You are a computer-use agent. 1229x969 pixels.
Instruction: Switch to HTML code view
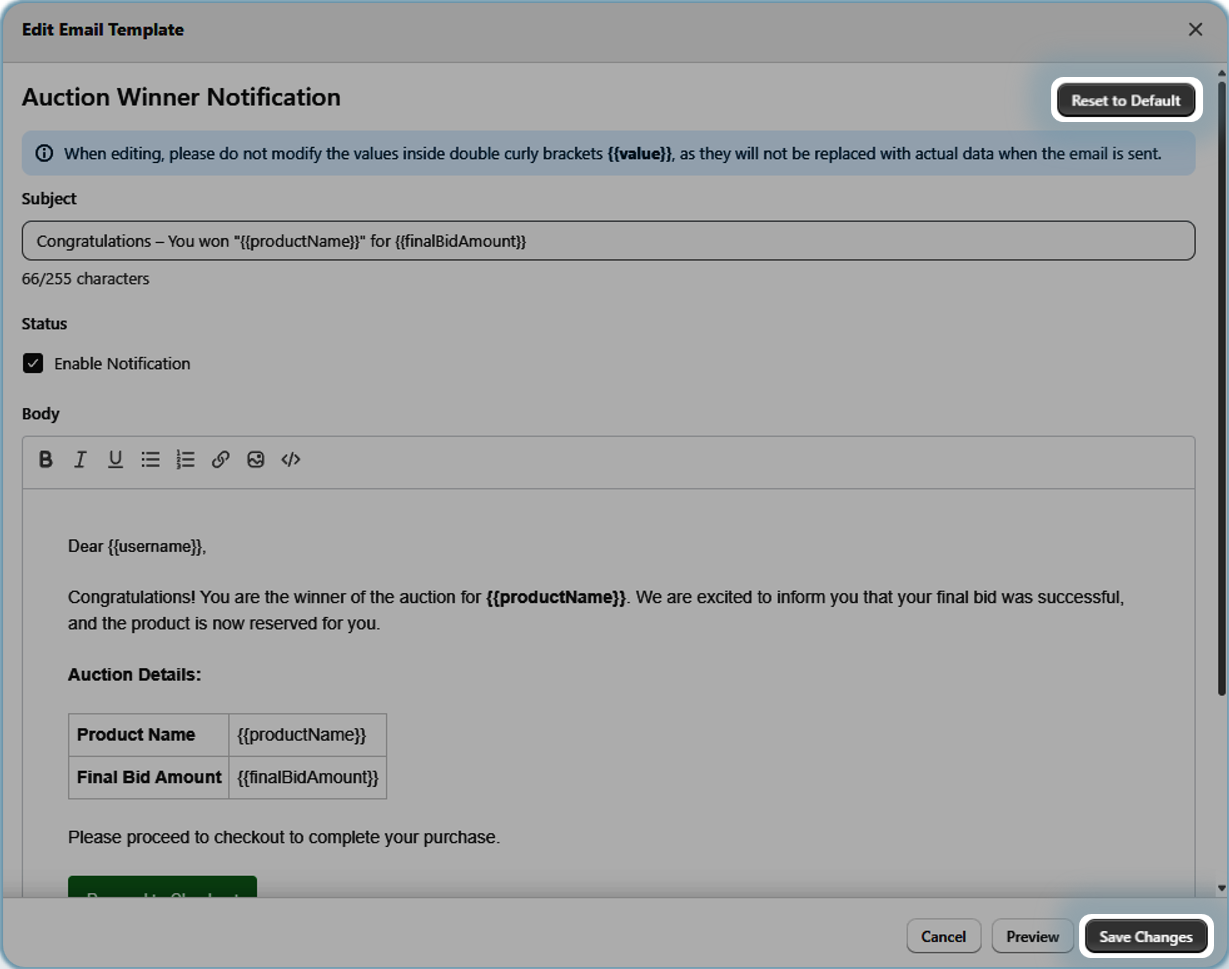tap(291, 460)
